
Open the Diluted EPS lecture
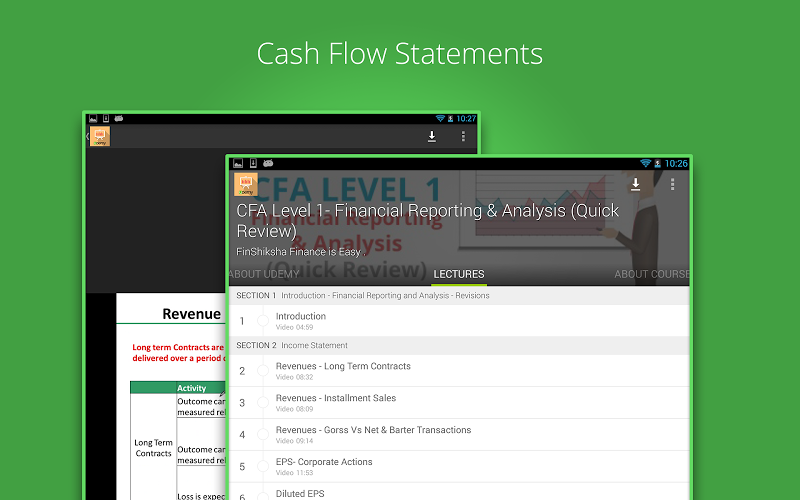[459, 491]
